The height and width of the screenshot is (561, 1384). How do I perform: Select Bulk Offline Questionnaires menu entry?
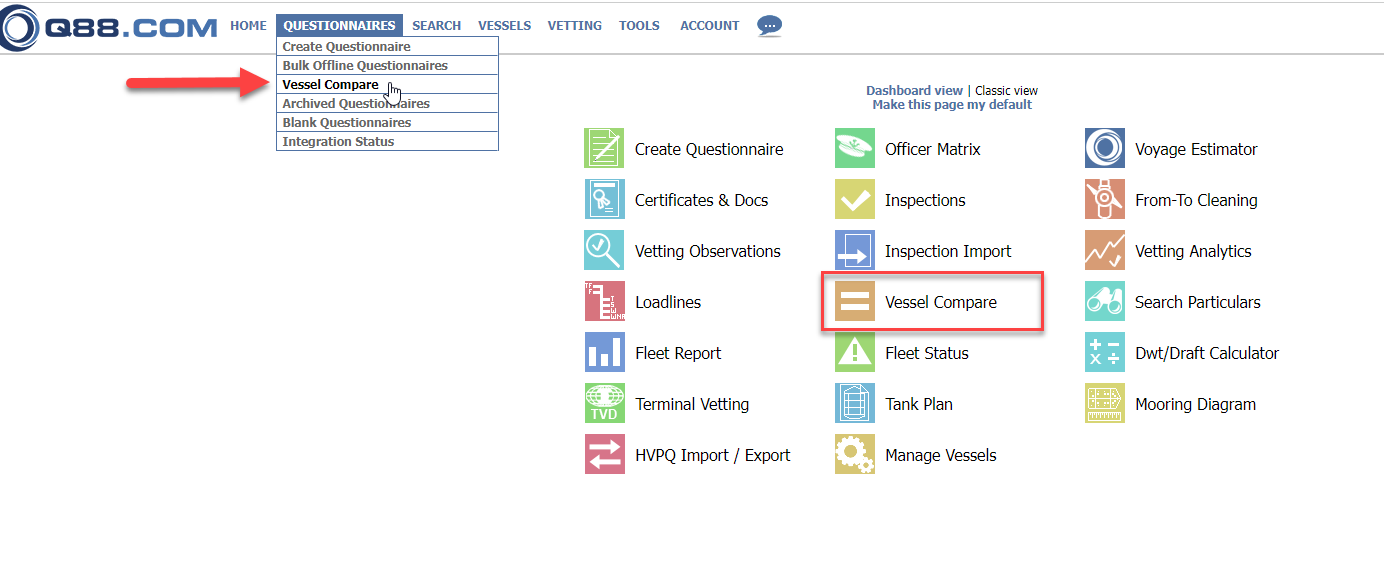tap(387, 65)
